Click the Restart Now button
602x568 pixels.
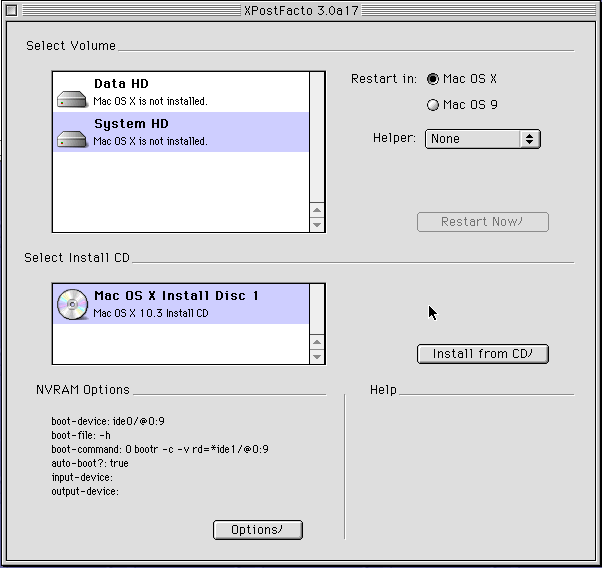[x=483, y=222]
